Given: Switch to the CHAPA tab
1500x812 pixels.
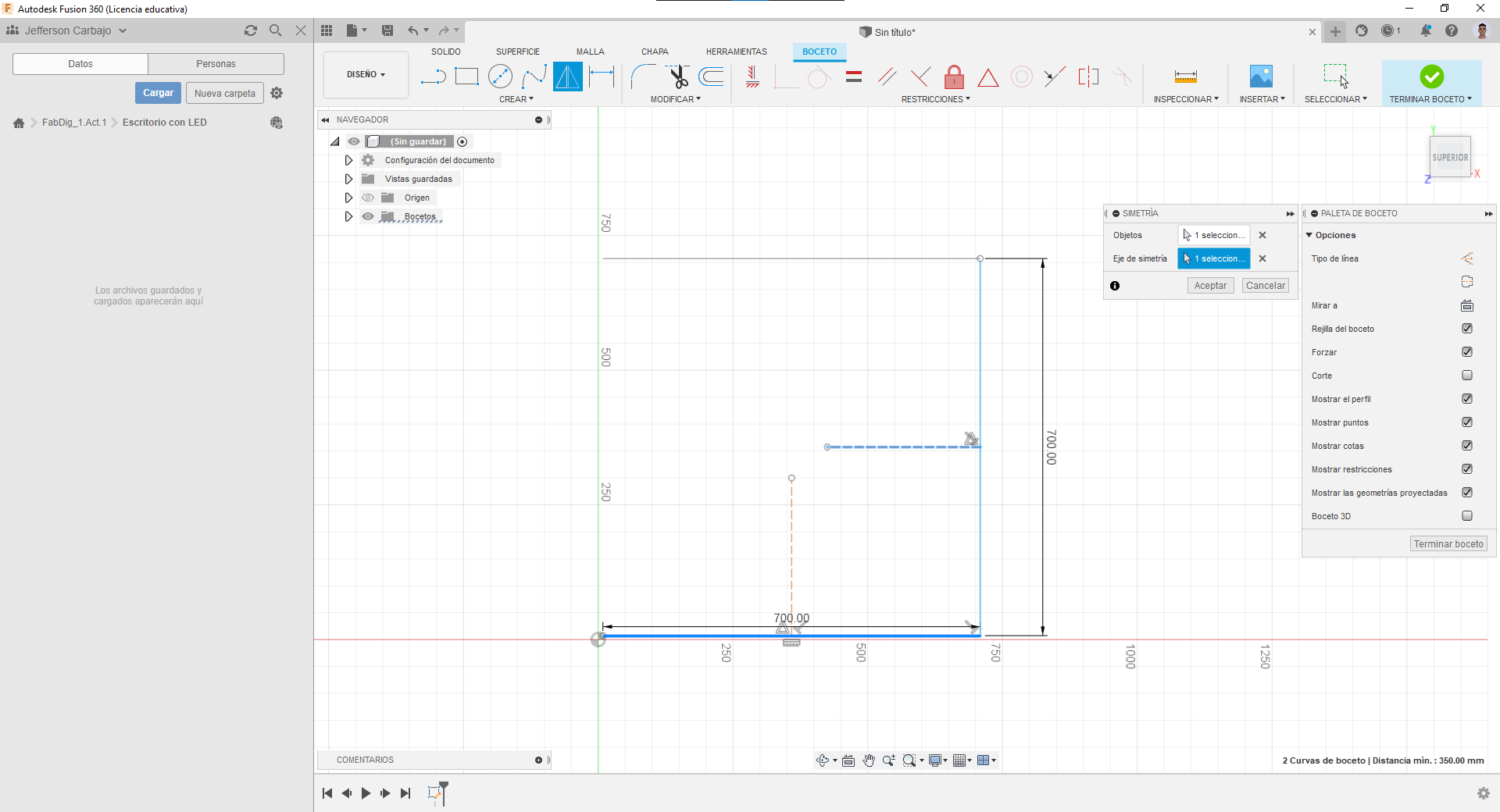Looking at the screenshot, I should [655, 52].
